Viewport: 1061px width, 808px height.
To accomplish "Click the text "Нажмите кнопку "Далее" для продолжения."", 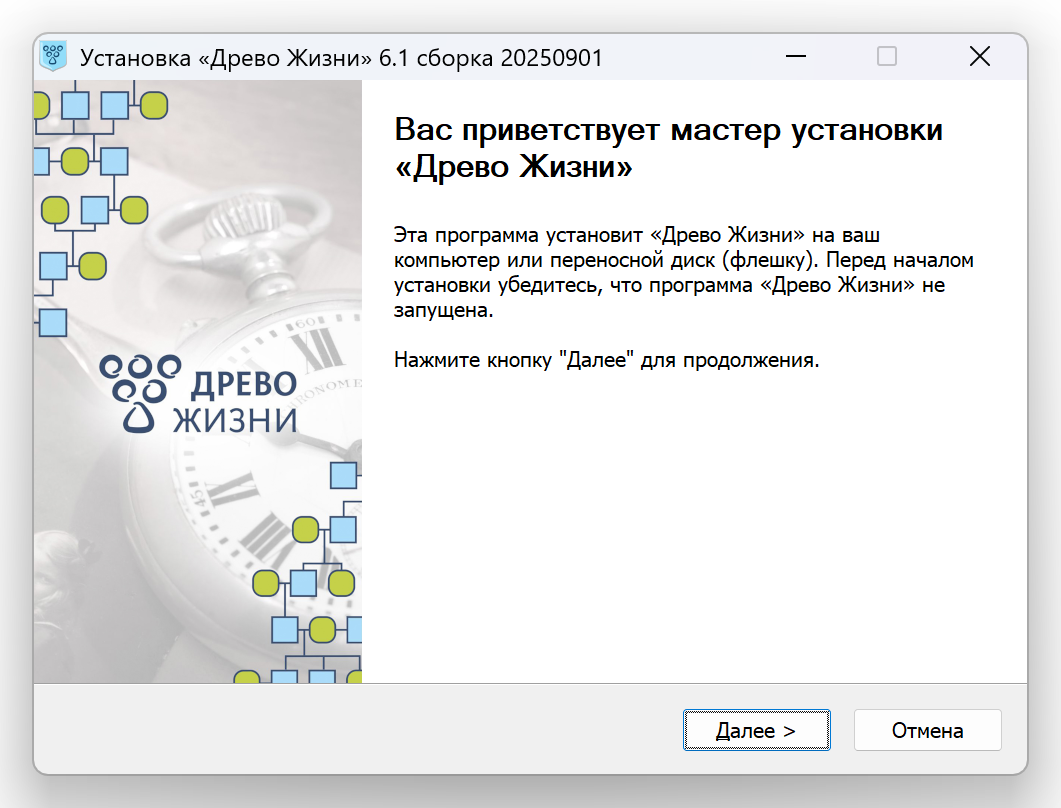I will coord(606,359).
